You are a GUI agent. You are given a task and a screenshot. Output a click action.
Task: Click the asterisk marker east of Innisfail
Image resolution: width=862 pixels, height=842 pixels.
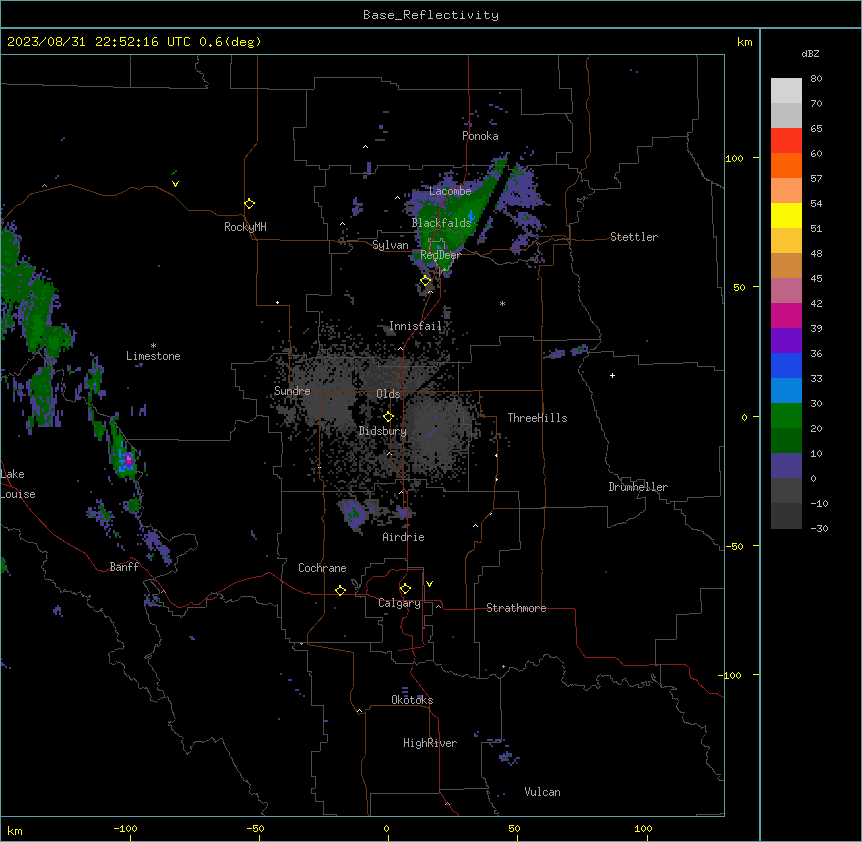click(x=502, y=303)
